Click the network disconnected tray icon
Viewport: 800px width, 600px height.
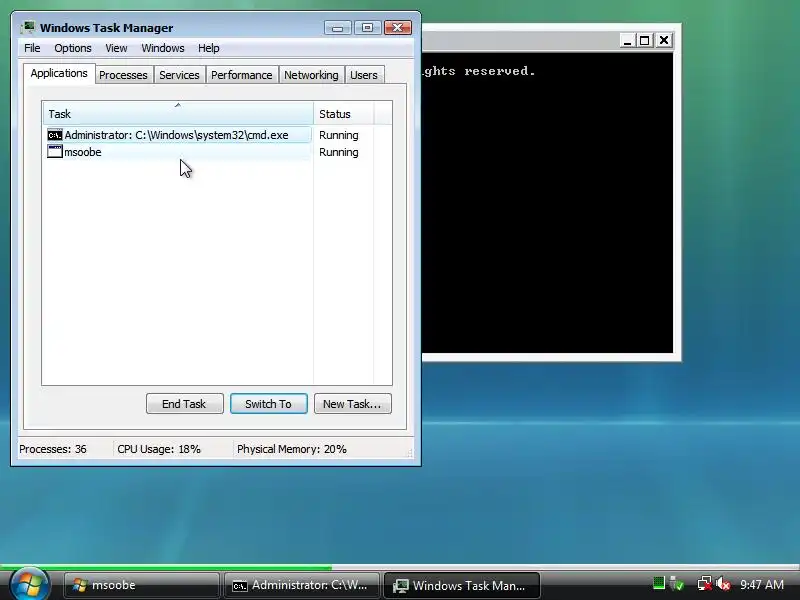click(x=705, y=584)
